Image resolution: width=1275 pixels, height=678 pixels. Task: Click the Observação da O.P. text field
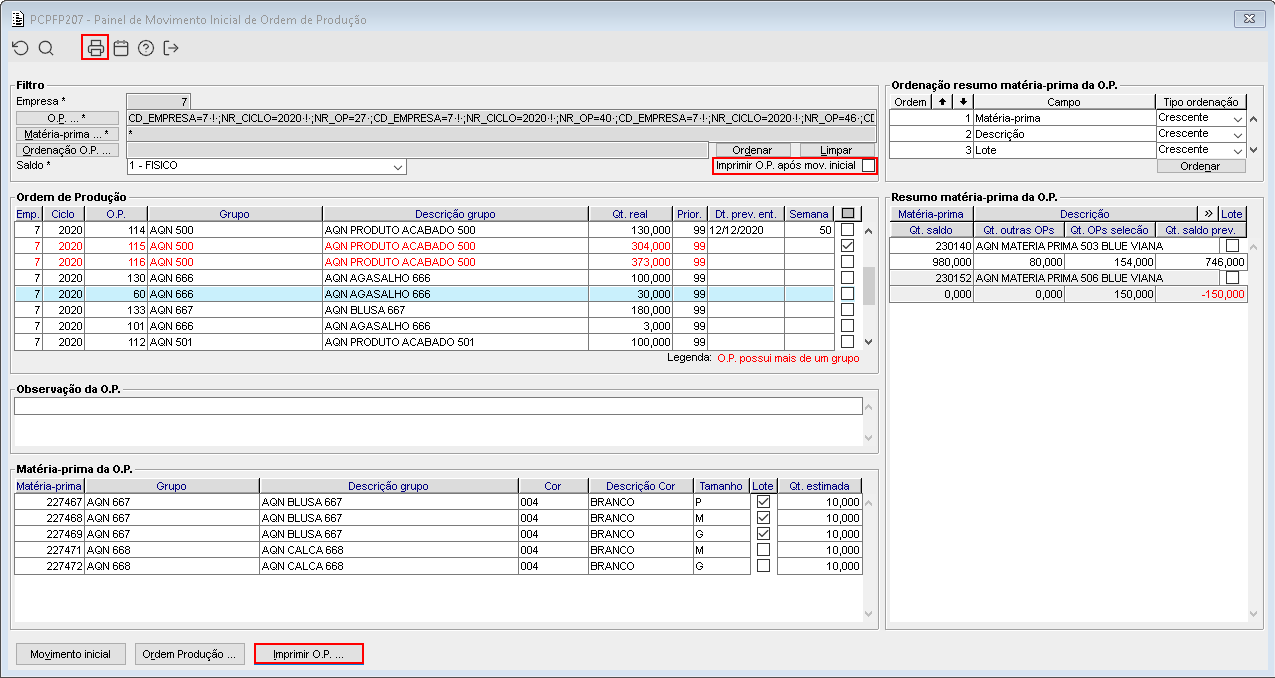437,406
